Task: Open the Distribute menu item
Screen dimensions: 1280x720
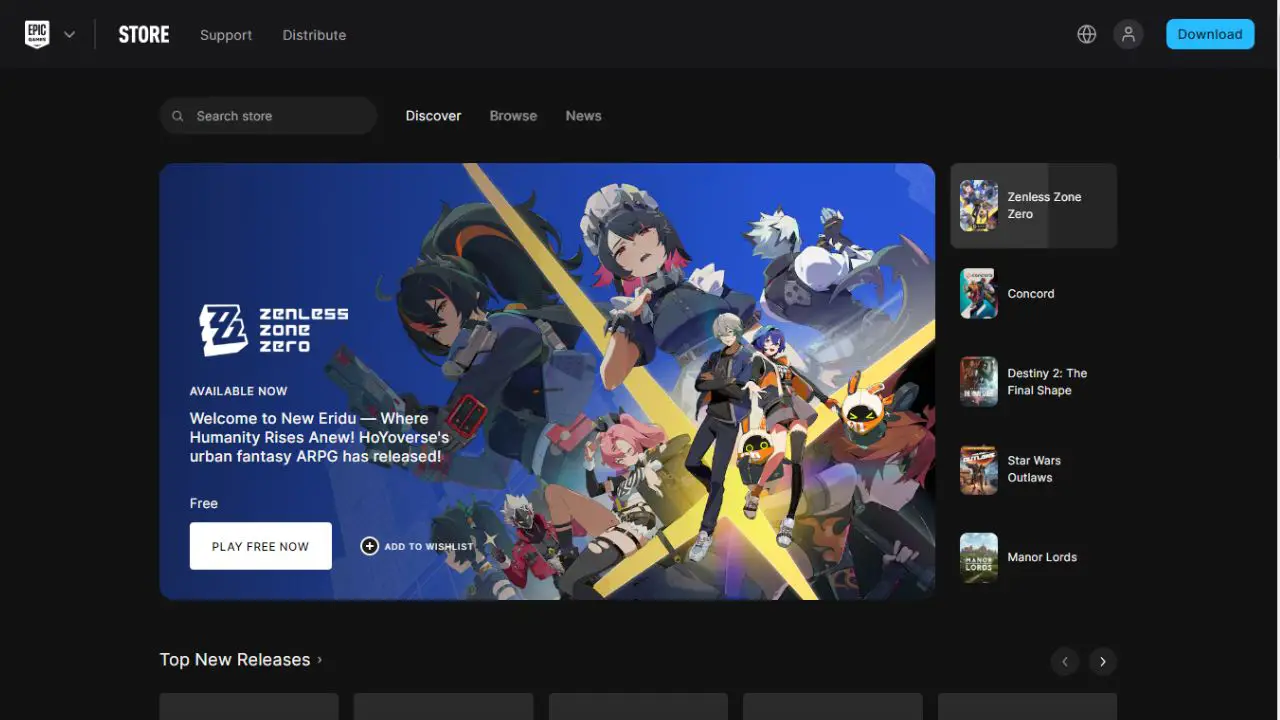Action: (314, 35)
